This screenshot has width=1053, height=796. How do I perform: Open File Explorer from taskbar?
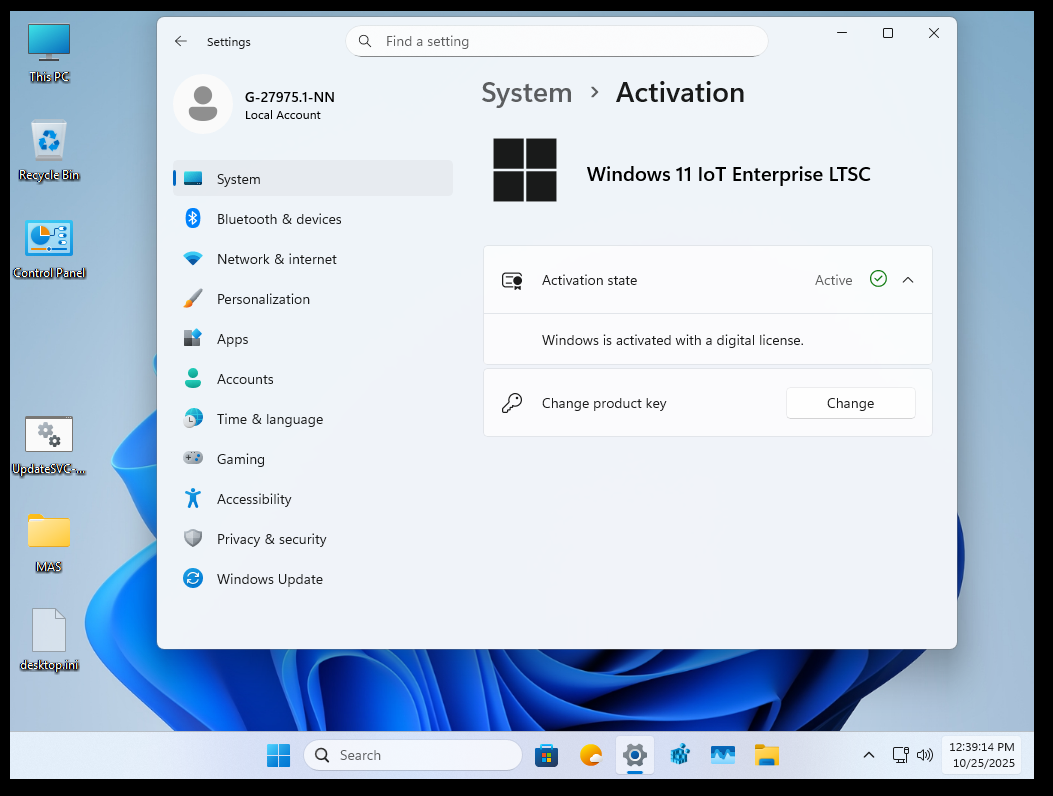click(766, 755)
